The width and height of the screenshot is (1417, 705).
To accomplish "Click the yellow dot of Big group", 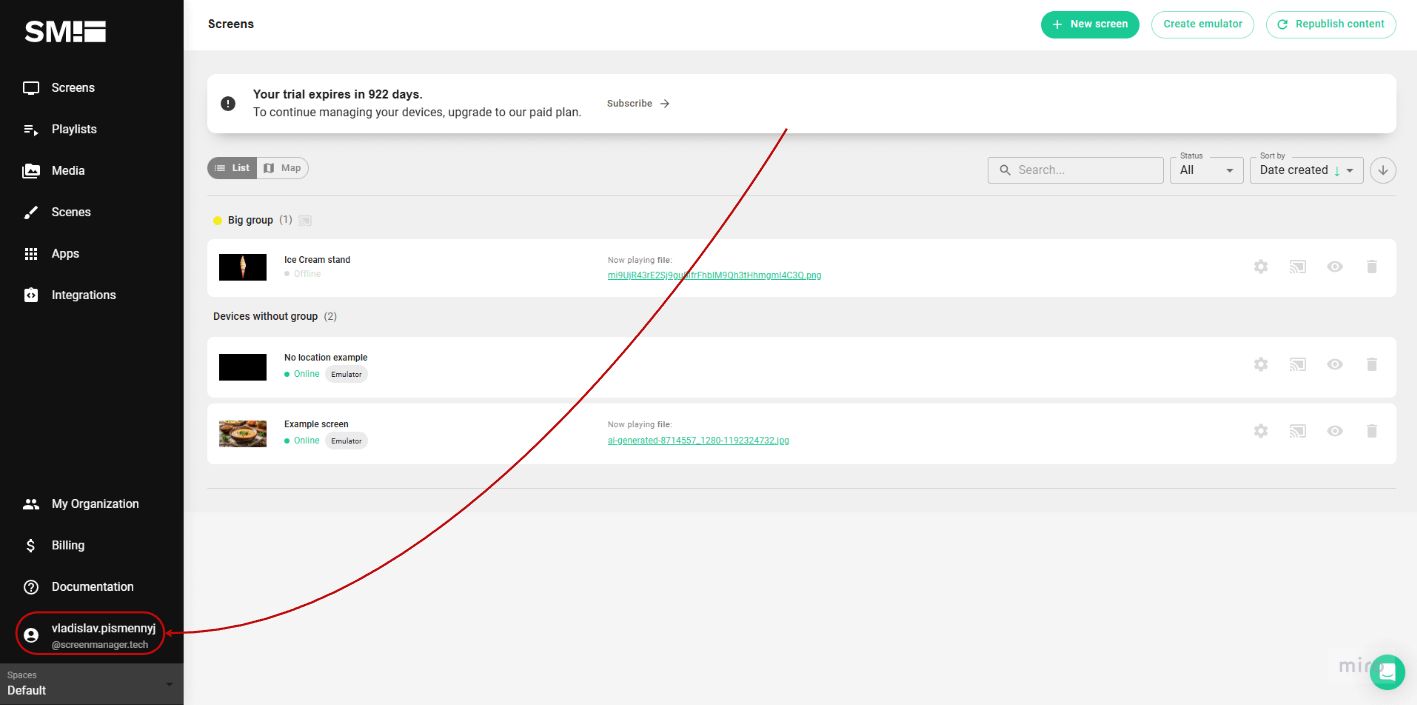I will [x=217, y=220].
